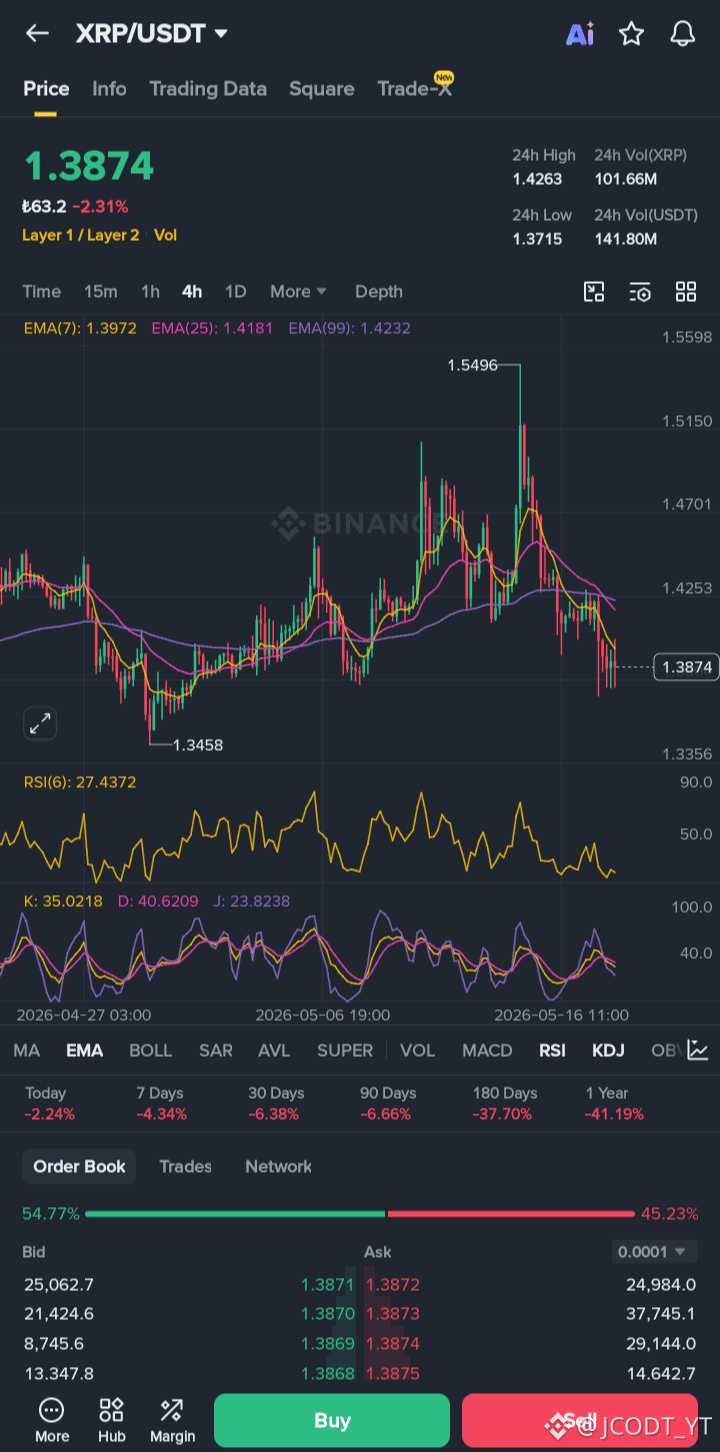
Task: Open the More menu icon
Action: pos(52,1421)
